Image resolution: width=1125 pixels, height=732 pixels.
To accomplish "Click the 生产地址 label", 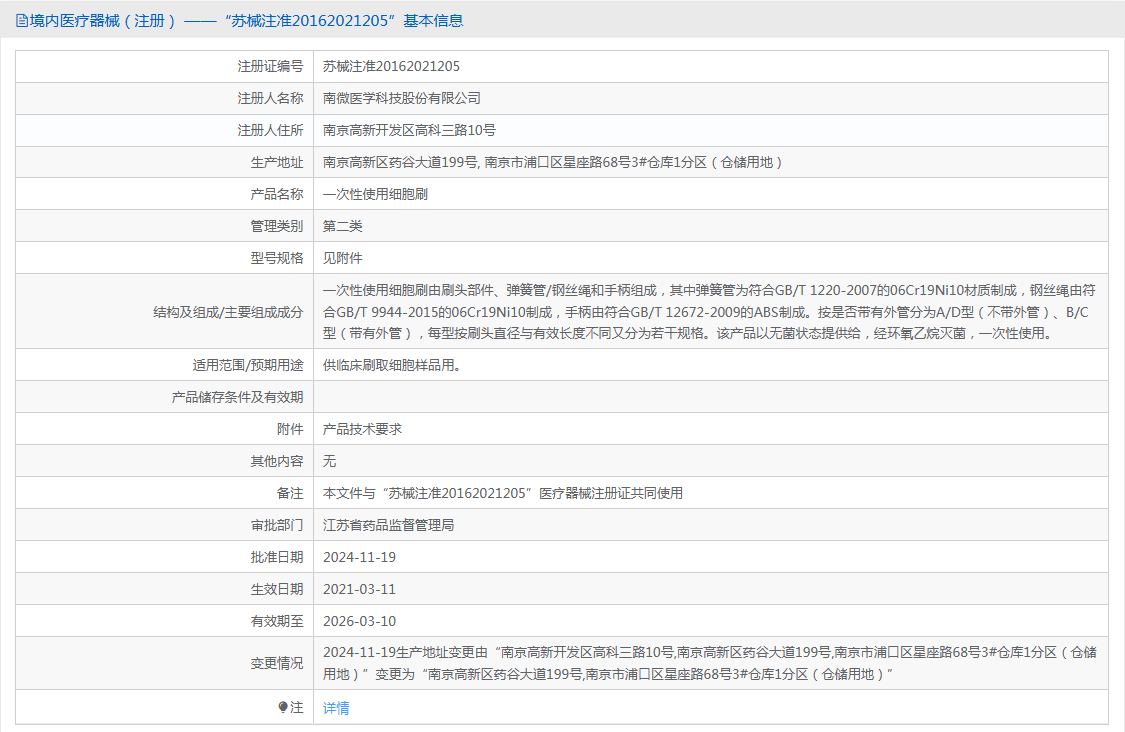I will click(277, 162).
